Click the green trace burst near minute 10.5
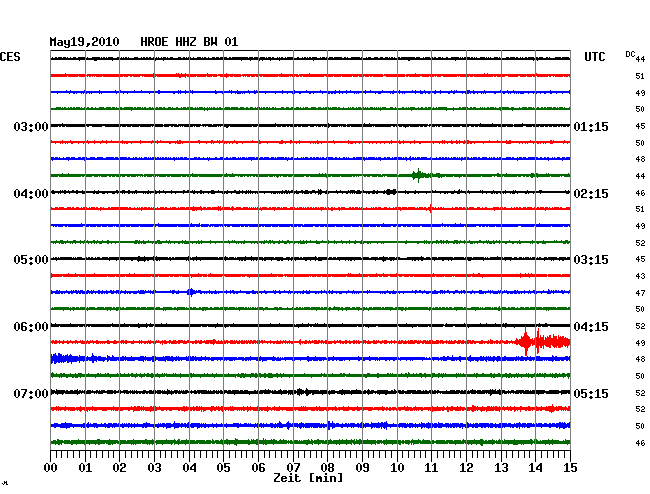 coord(420,175)
